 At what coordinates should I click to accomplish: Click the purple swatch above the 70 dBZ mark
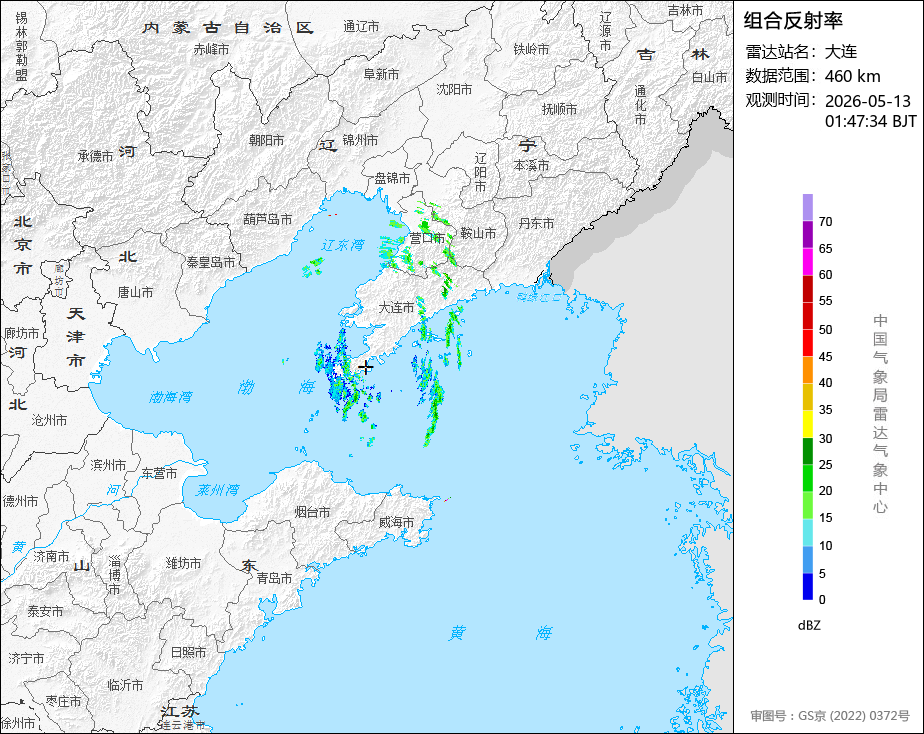(808, 207)
